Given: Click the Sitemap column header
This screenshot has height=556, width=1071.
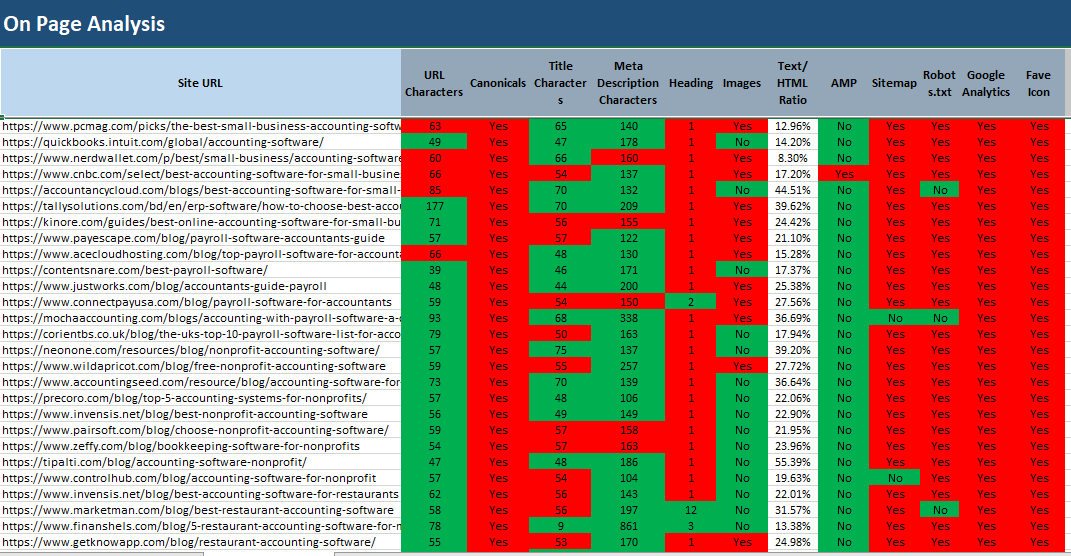Looking at the screenshot, I should click(x=894, y=83).
